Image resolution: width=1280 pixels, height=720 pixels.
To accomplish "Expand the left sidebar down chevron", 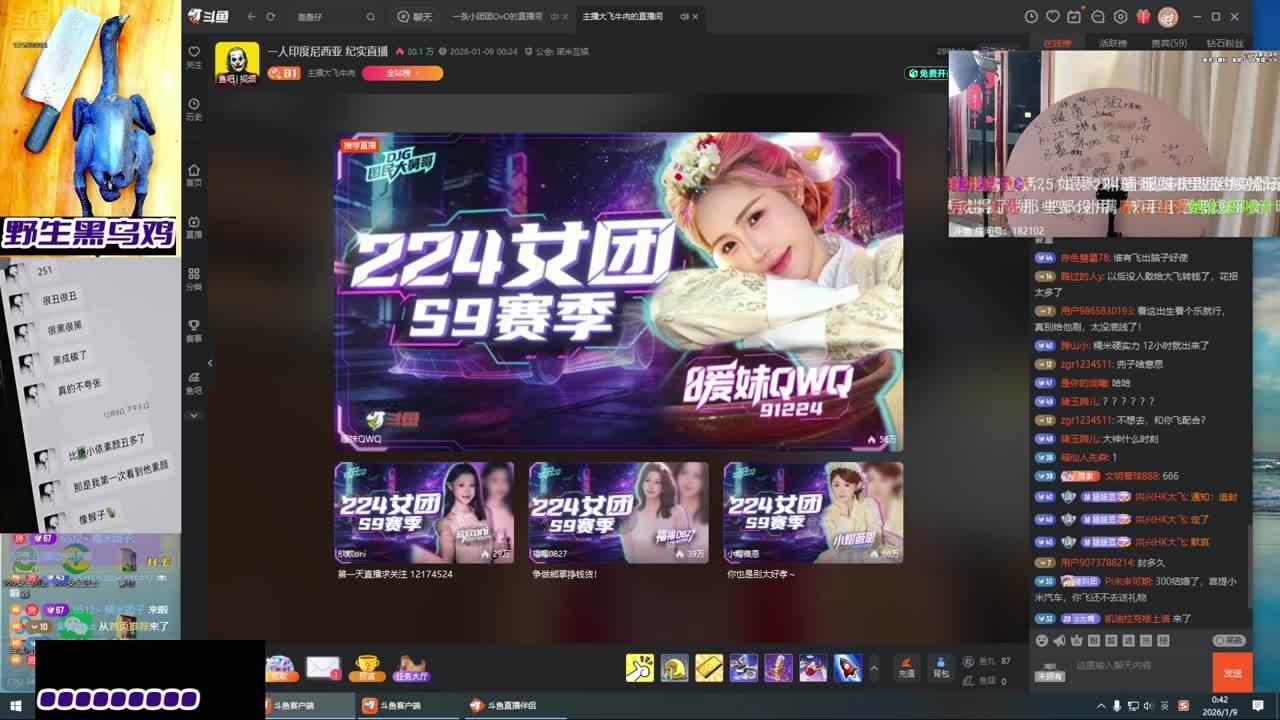I will tap(194, 415).
